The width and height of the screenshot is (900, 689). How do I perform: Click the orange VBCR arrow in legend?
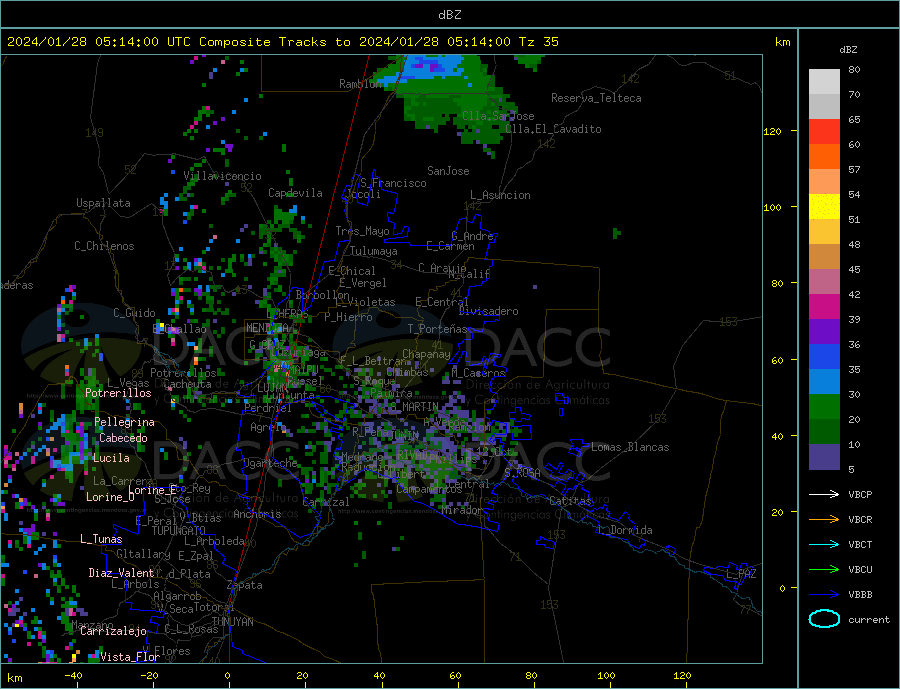pyautogui.click(x=824, y=519)
